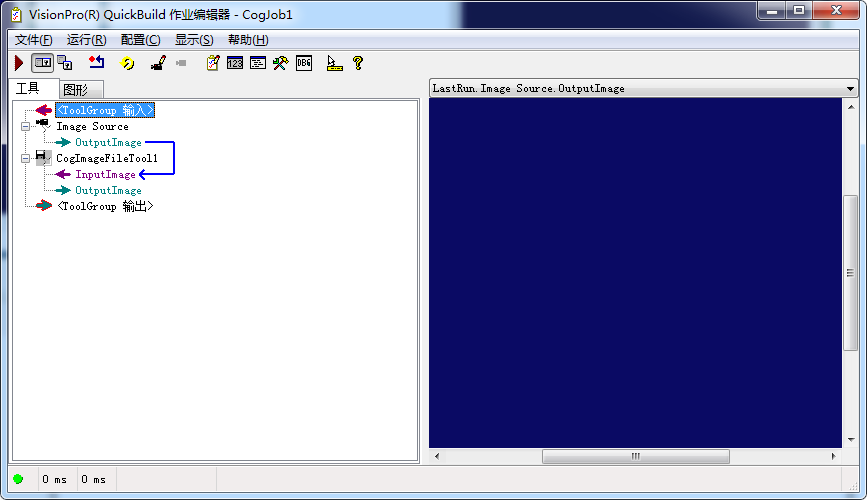
Task: Click the image view scroll up arrow
Action: point(851,107)
